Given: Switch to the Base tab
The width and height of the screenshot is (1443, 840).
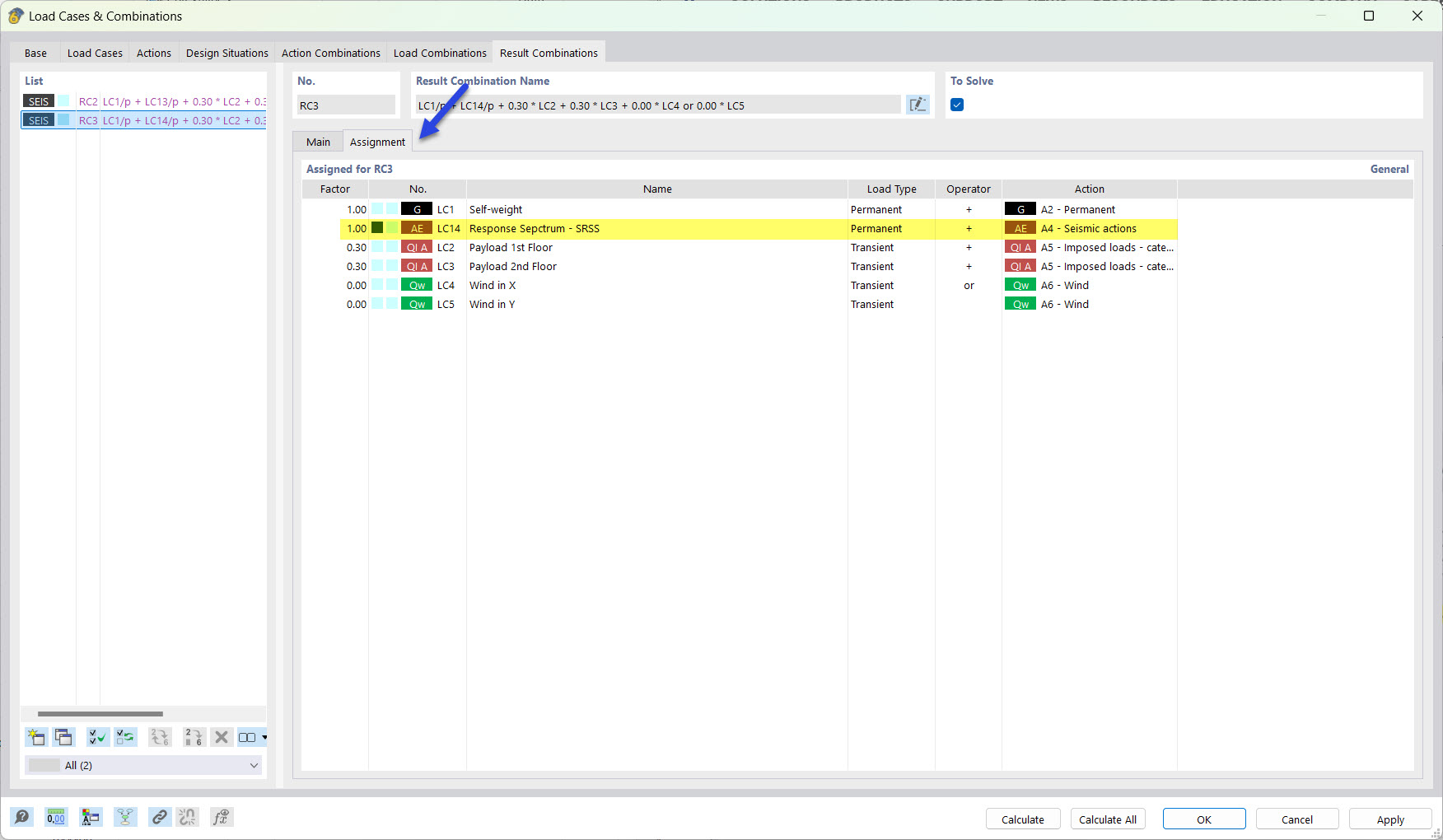Looking at the screenshot, I should (x=35, y=53).
